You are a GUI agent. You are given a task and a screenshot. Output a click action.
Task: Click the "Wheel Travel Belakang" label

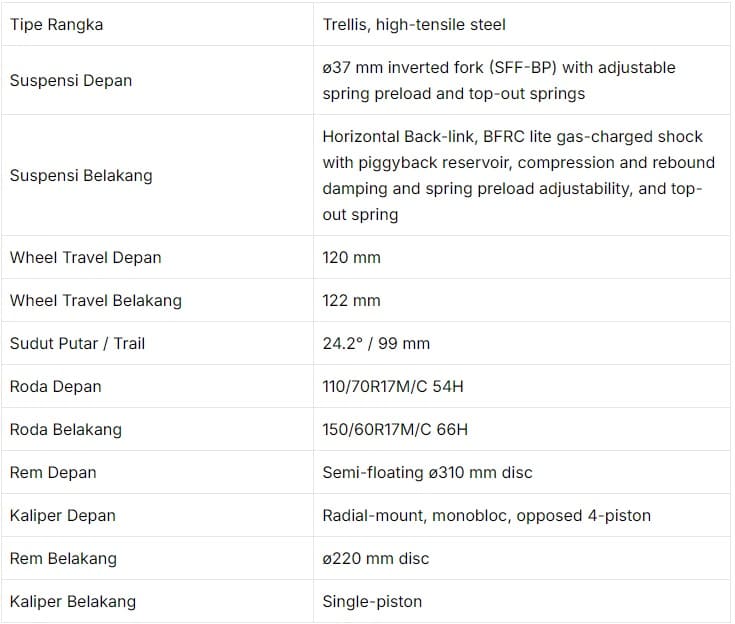pos(96,300)
